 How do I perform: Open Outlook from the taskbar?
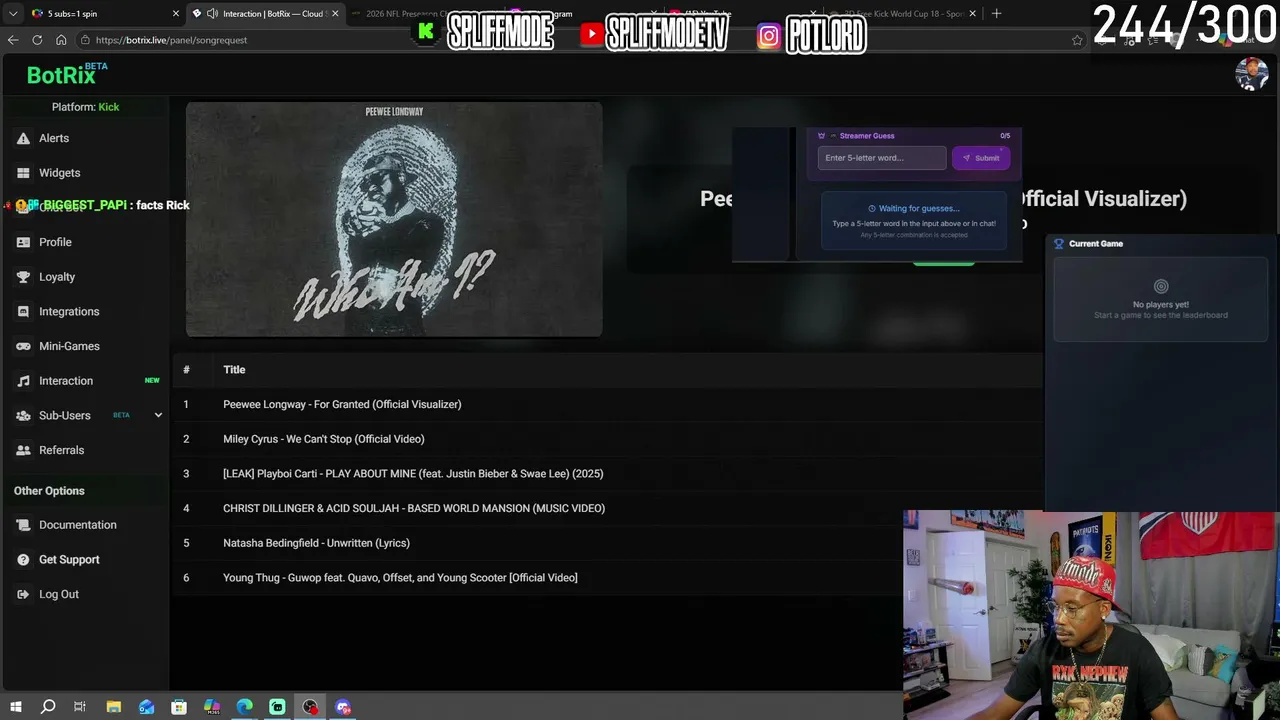pyautogui.click(x=146, y=707)
